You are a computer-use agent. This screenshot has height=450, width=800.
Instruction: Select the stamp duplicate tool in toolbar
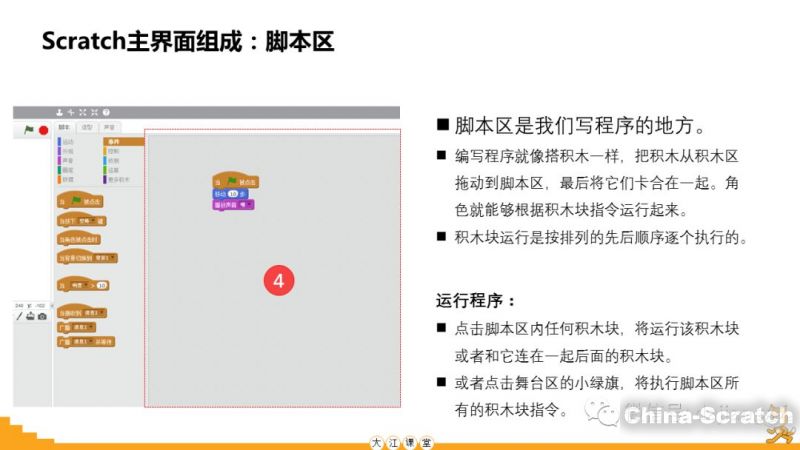tap(59, 112)
